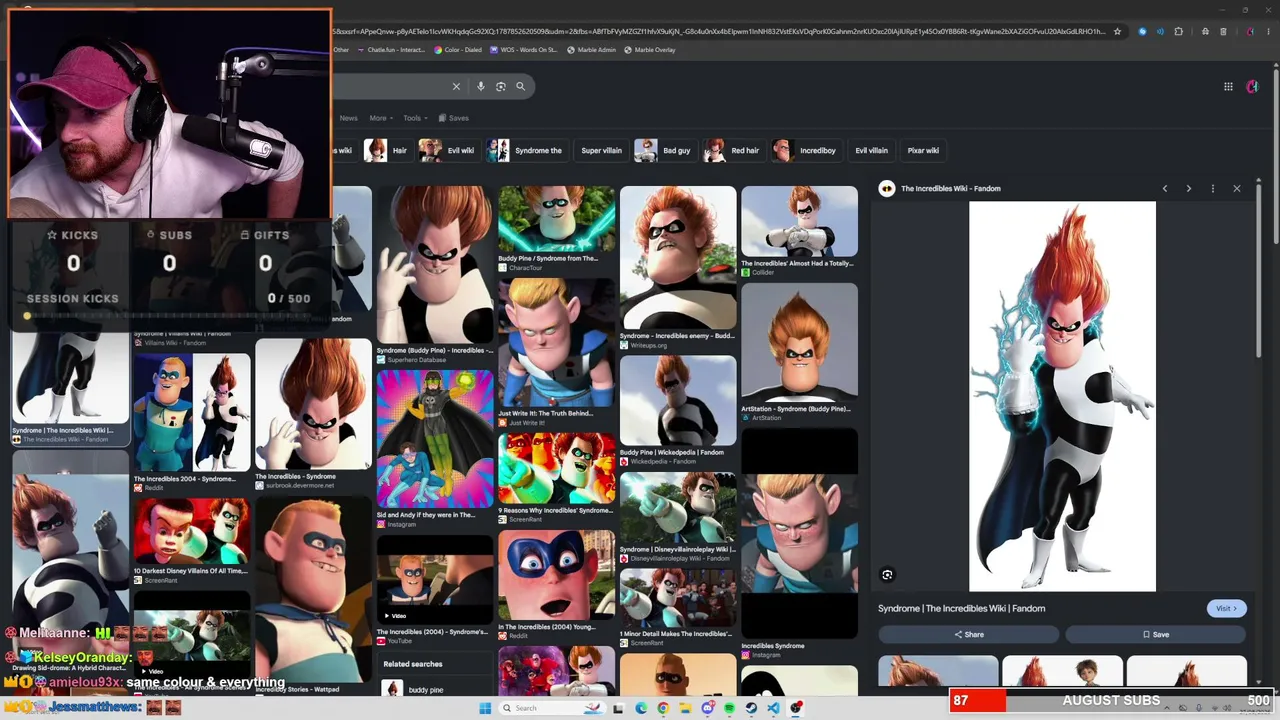1280x720 pixels.
Task: Open 'Sid and Andy if they were in' Instagram thumbnail
Action: coord(435,440)
